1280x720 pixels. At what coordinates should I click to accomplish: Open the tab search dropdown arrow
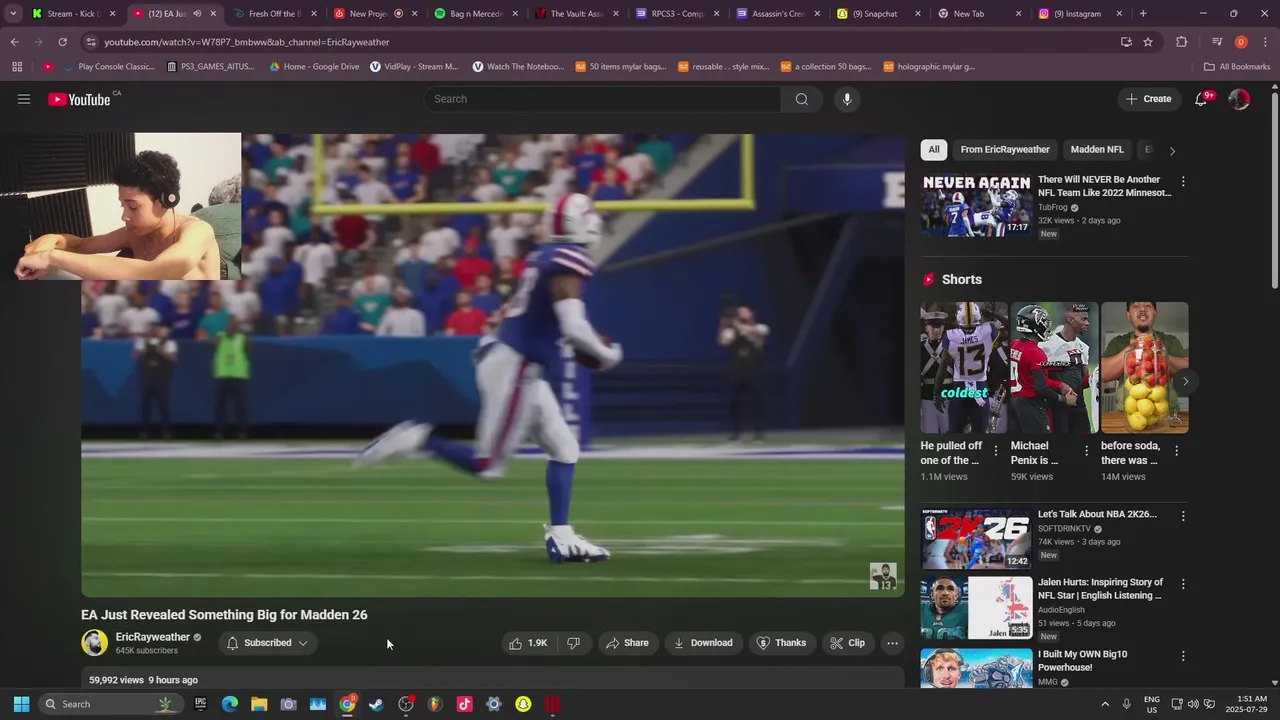click(12, 14)
